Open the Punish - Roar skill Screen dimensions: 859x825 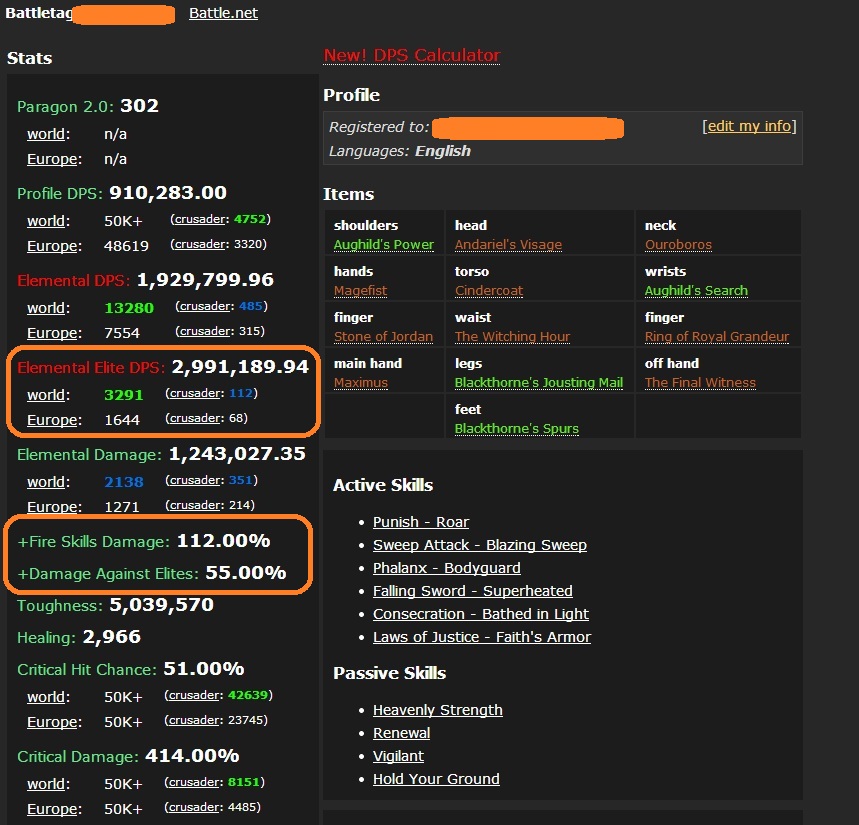(x=421, y=522)
